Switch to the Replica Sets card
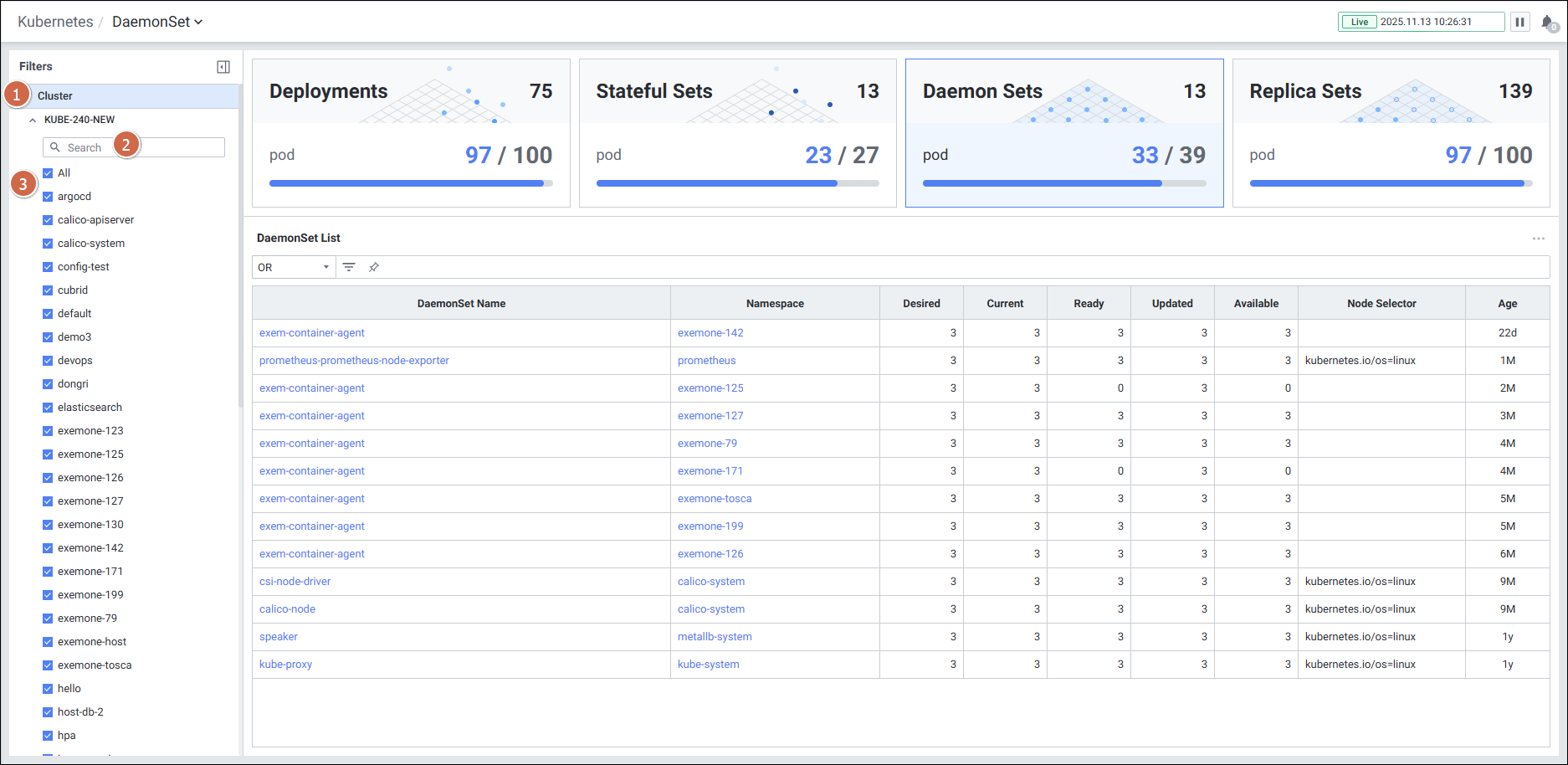This screenshot has width=1568, height=765. pos(1391,132)
